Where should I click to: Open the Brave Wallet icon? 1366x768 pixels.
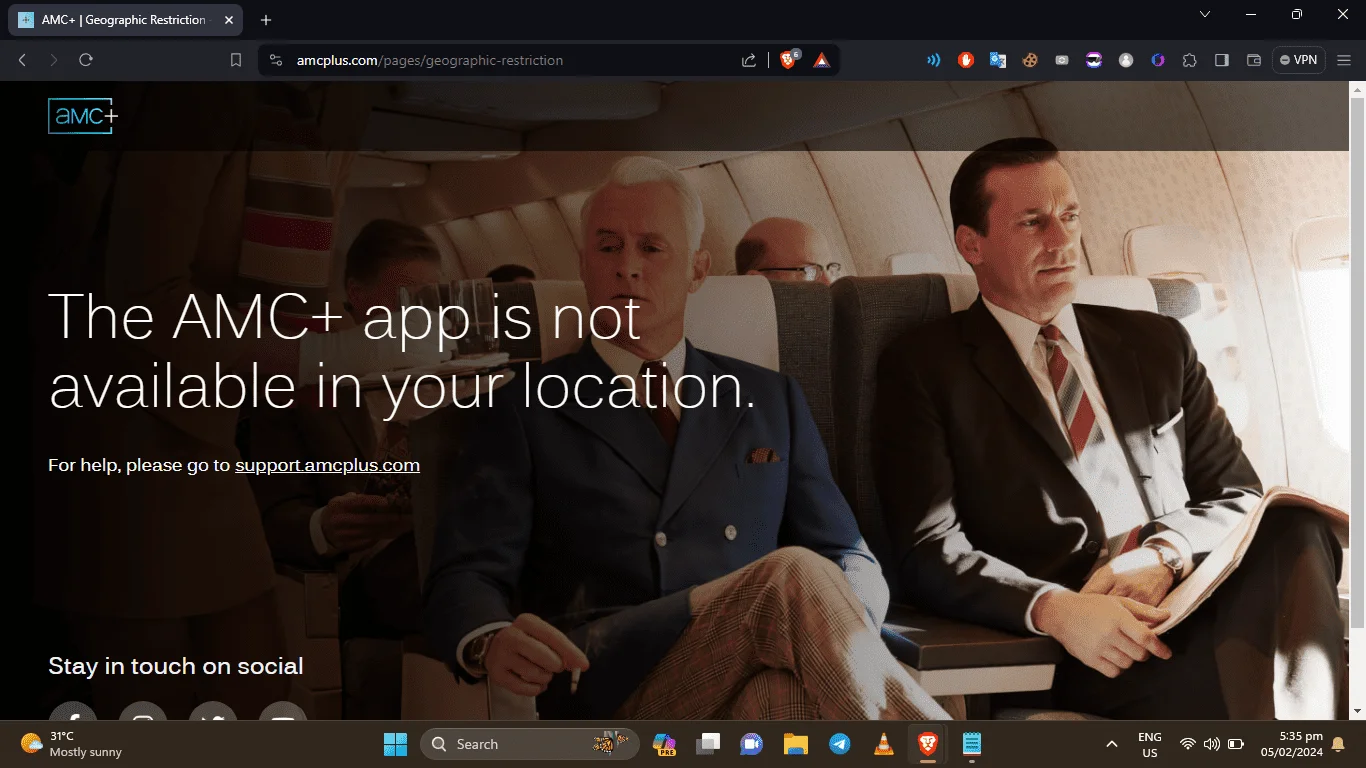tap(1254, 60)
